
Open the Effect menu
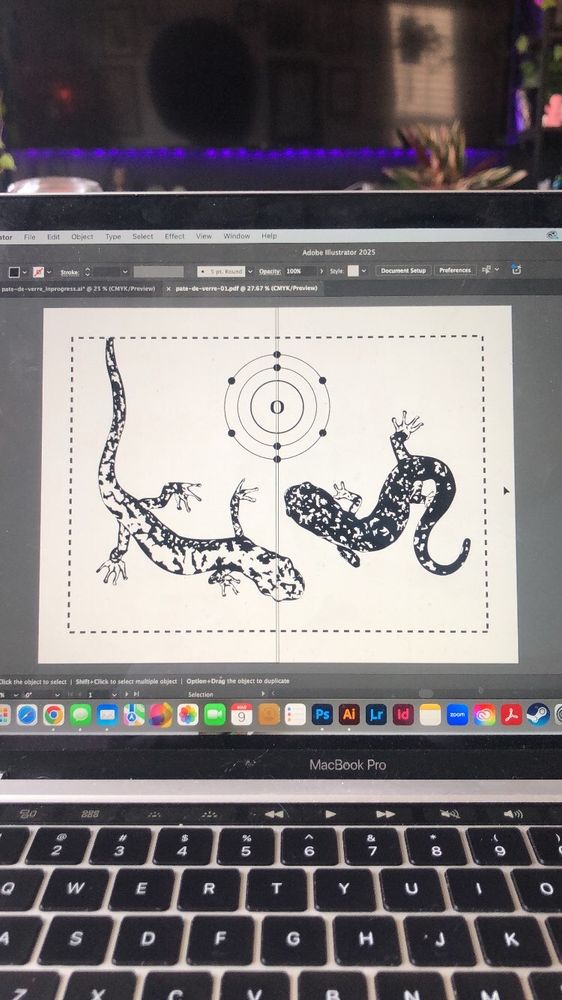click(174, 237)
